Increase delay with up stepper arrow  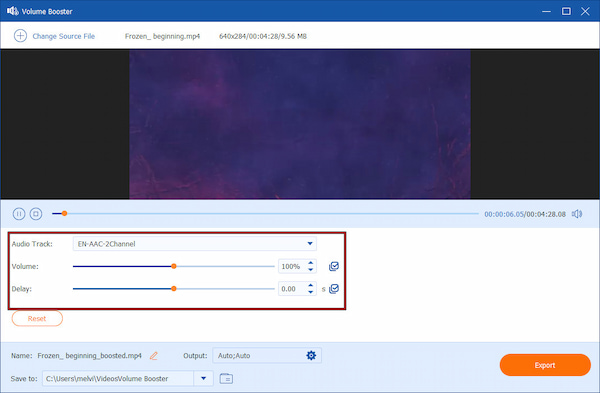311,285
